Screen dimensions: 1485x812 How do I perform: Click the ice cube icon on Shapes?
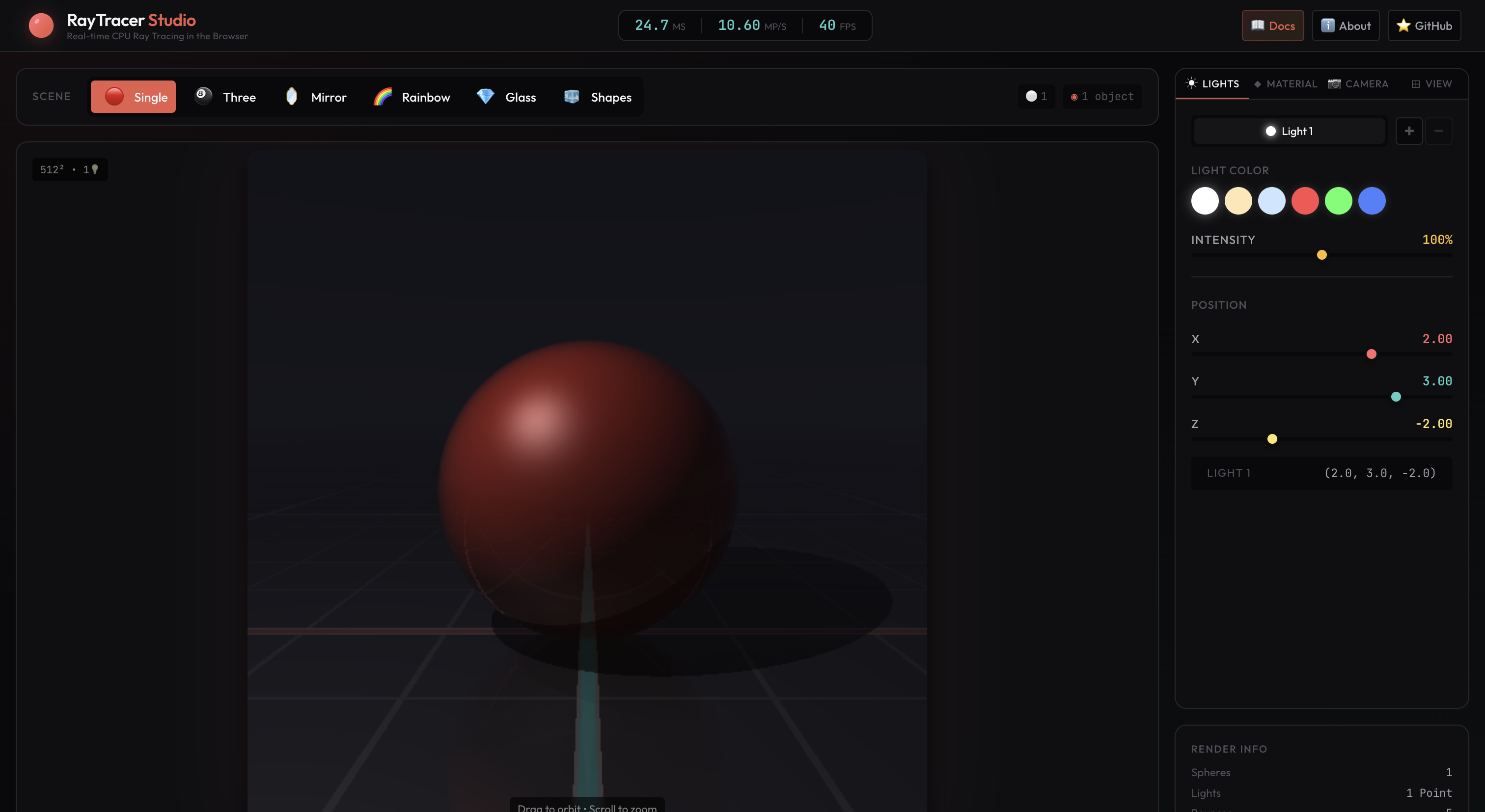pos(571,96)
